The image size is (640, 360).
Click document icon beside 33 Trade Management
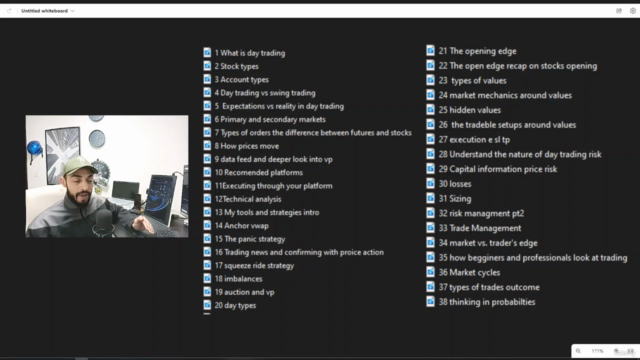431,227
